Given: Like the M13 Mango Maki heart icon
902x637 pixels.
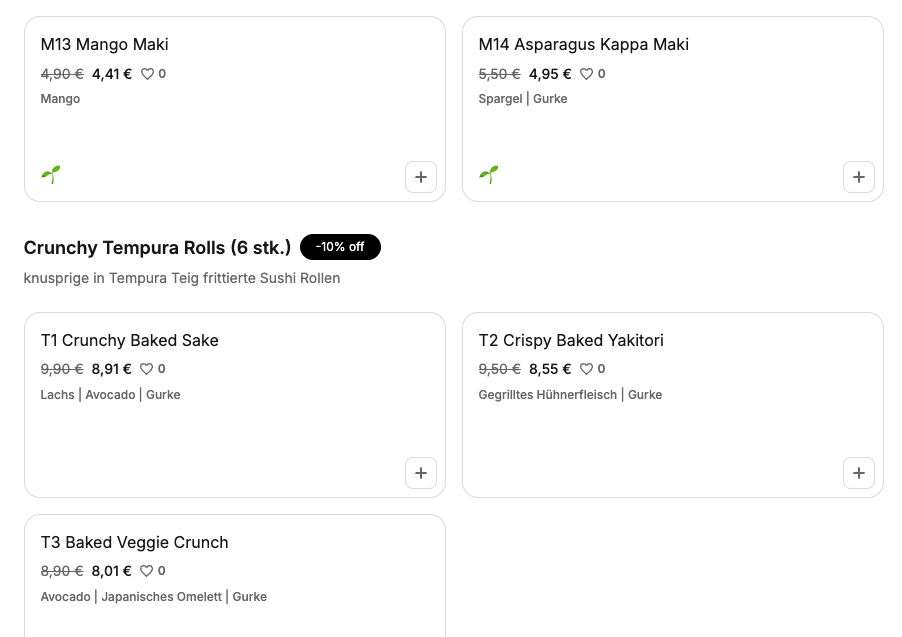Looking at the screenshot, I should (x=147, y=74).
